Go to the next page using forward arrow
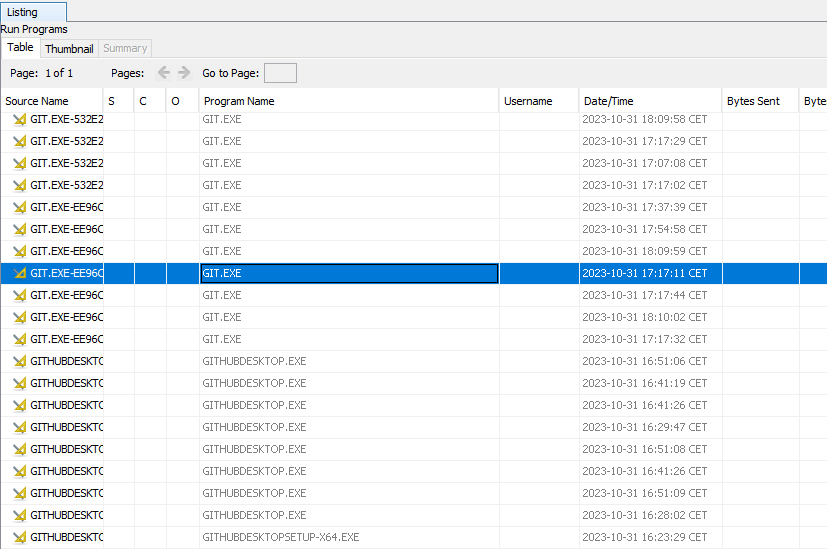The image size is (827, 549). pyautogui.click(x=184, y=73)
